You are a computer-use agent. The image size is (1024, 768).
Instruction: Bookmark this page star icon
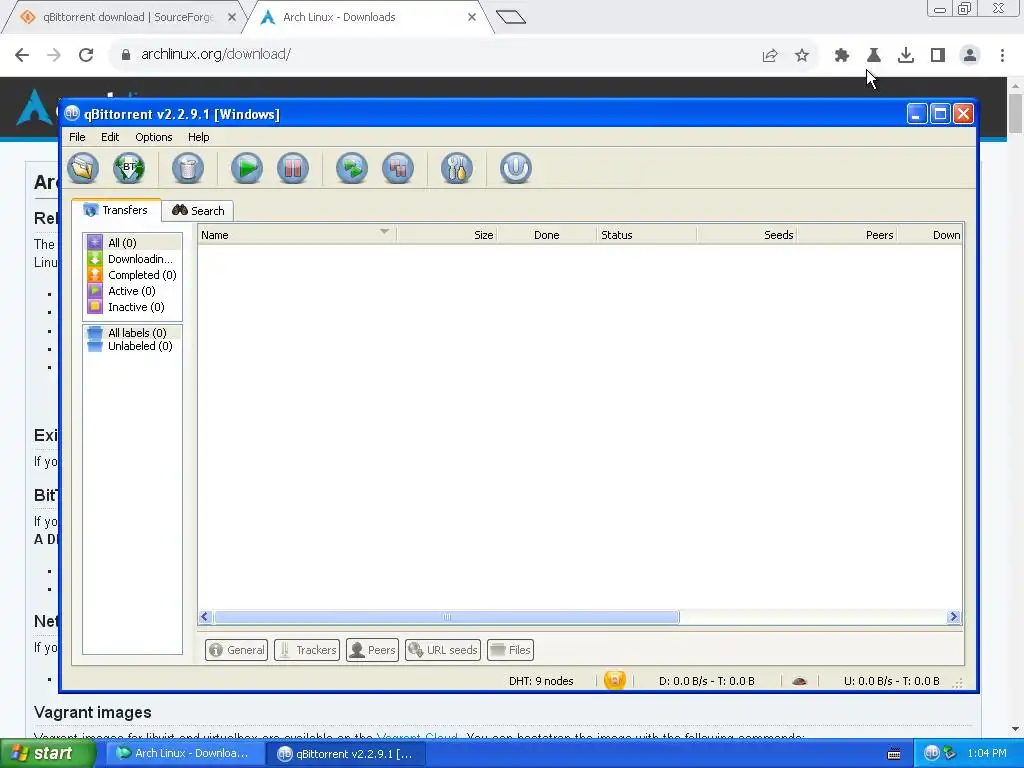tap(802, 56)
